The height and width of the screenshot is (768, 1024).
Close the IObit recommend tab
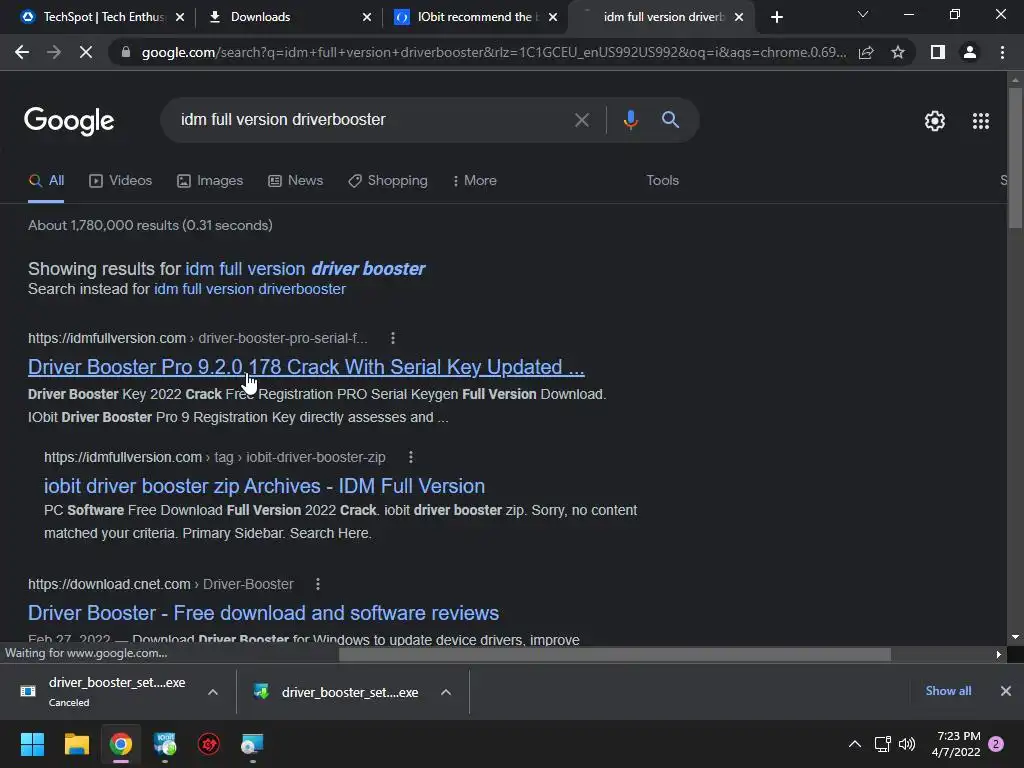tap(553, 17)
